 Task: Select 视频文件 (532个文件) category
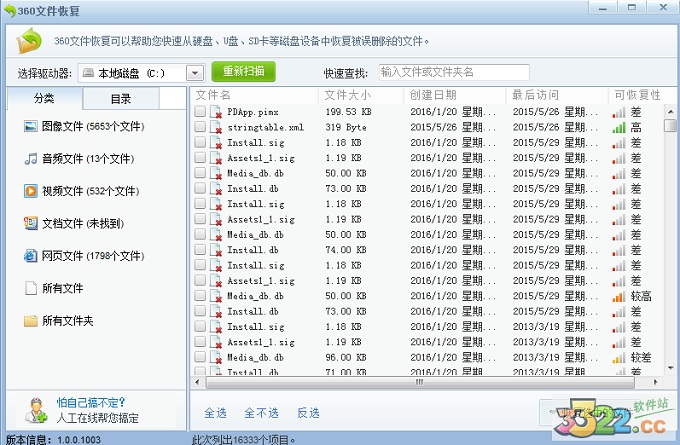(x=82, y=191)
